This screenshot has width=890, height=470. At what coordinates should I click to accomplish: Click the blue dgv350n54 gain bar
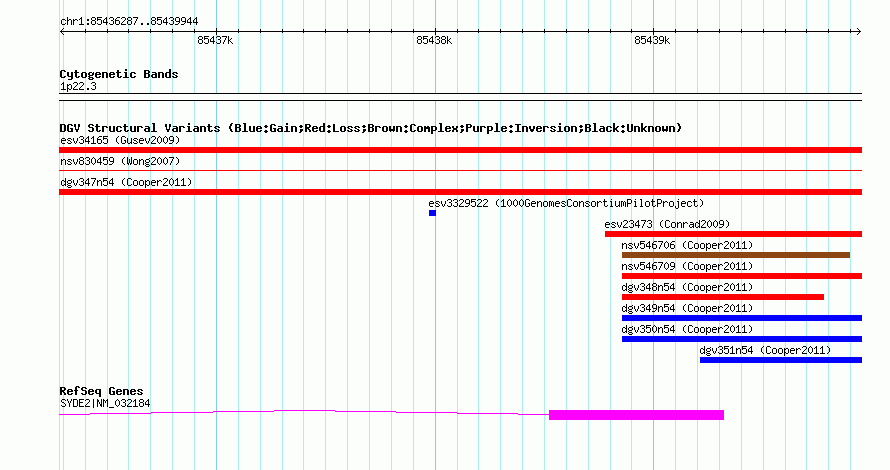[x=742, y=339]
